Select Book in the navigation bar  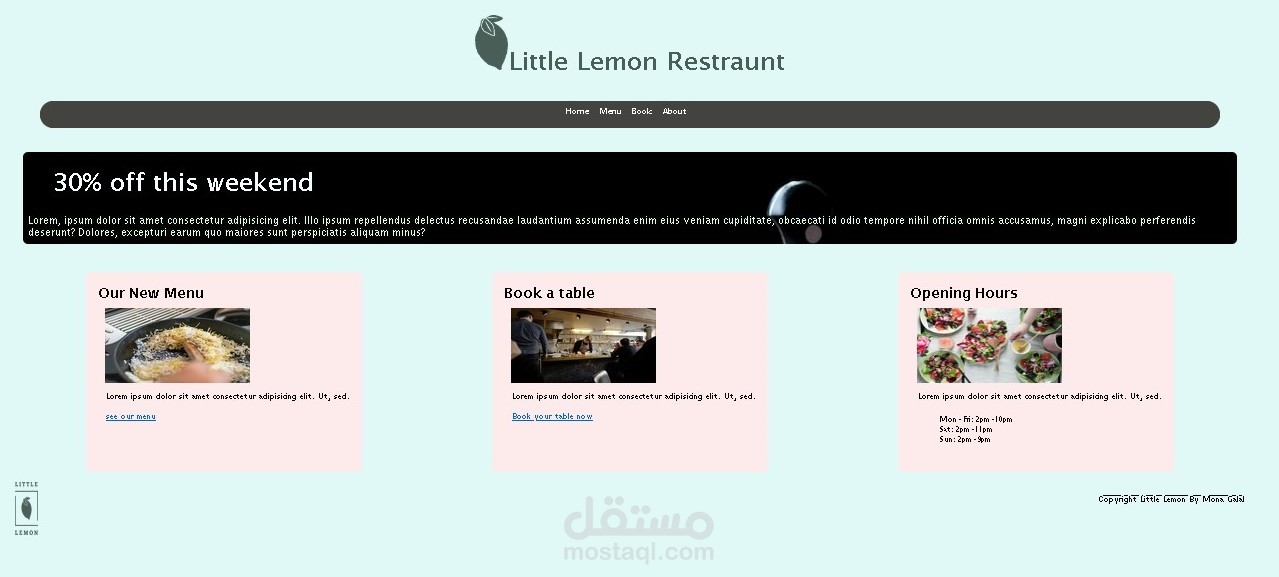click(x=641, y=111)
